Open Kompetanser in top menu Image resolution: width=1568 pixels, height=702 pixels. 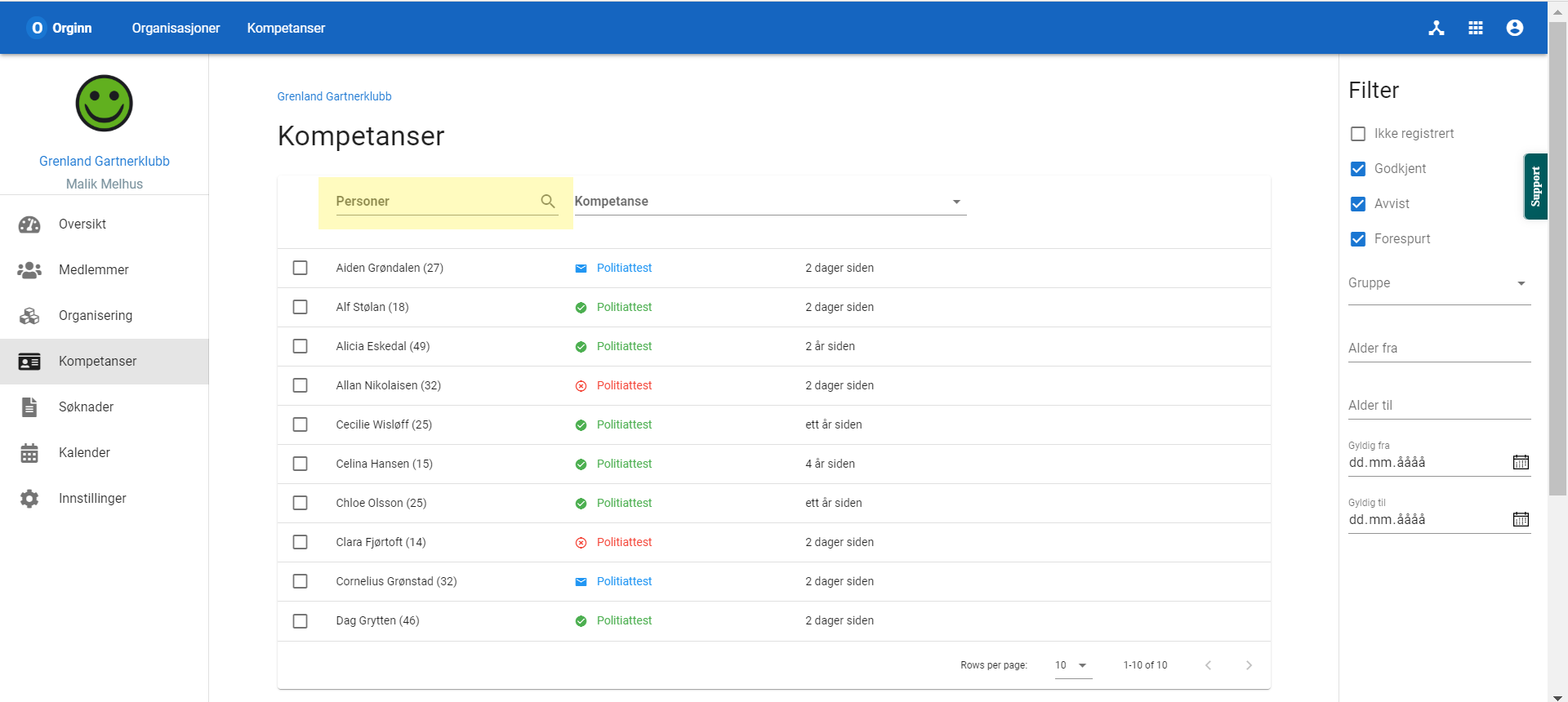coord(286,29)
